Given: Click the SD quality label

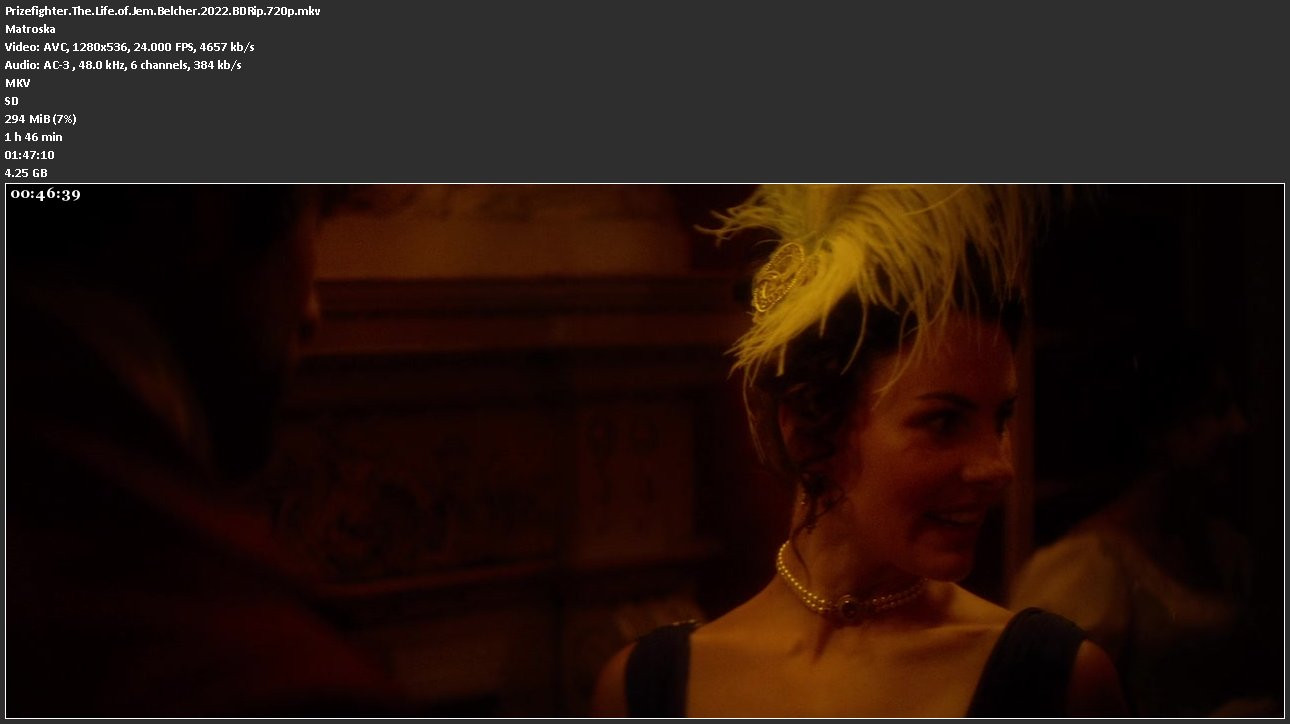Looking at the screenshot, I should click(12, 101).
